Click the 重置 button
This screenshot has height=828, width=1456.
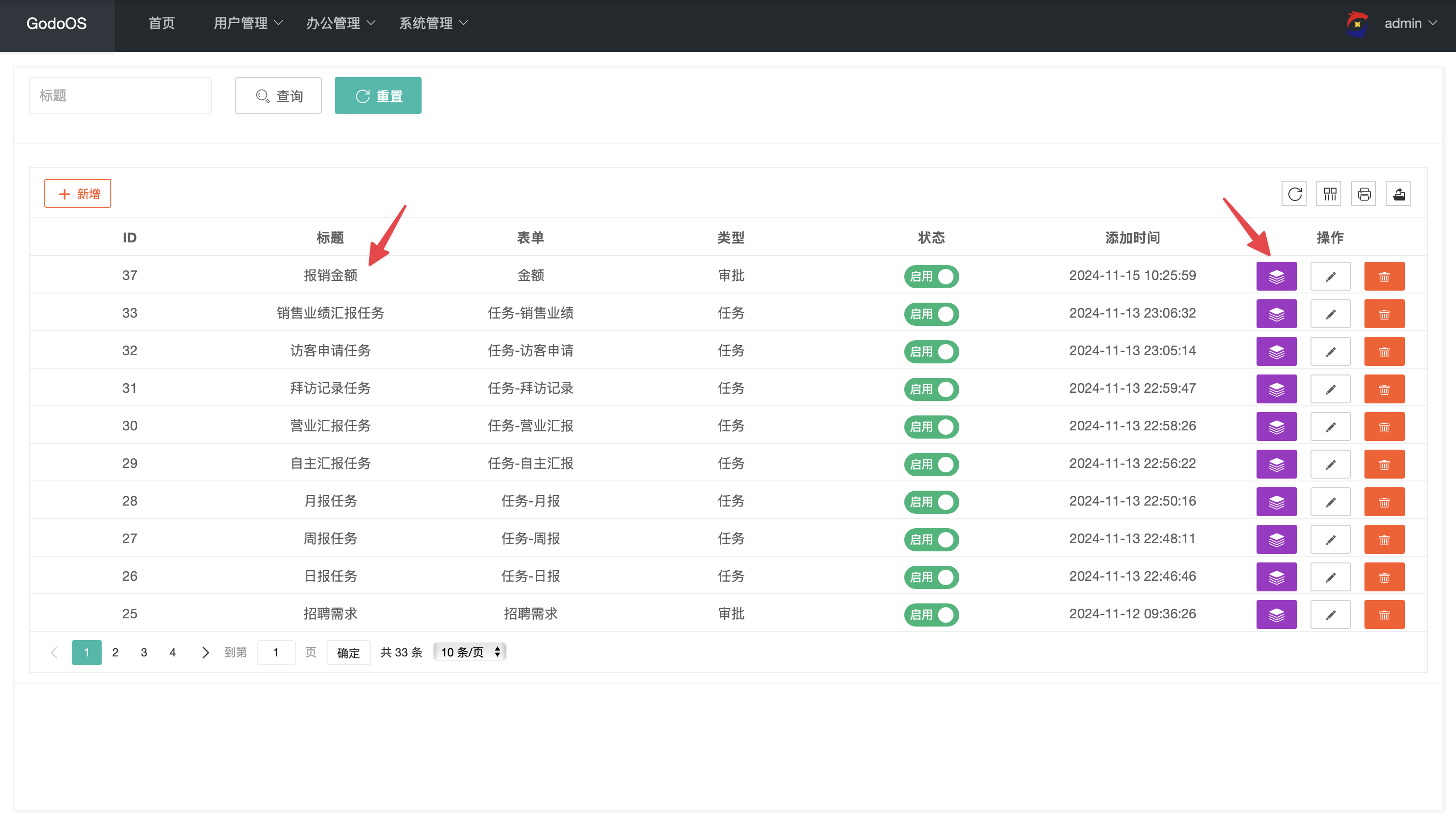[x=378, y=96]
